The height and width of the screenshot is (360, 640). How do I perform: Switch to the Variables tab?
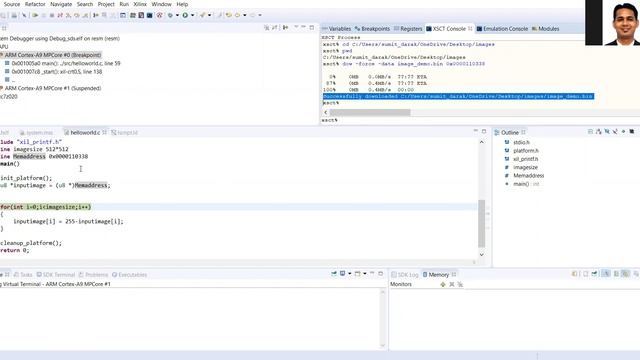[336, 29]
